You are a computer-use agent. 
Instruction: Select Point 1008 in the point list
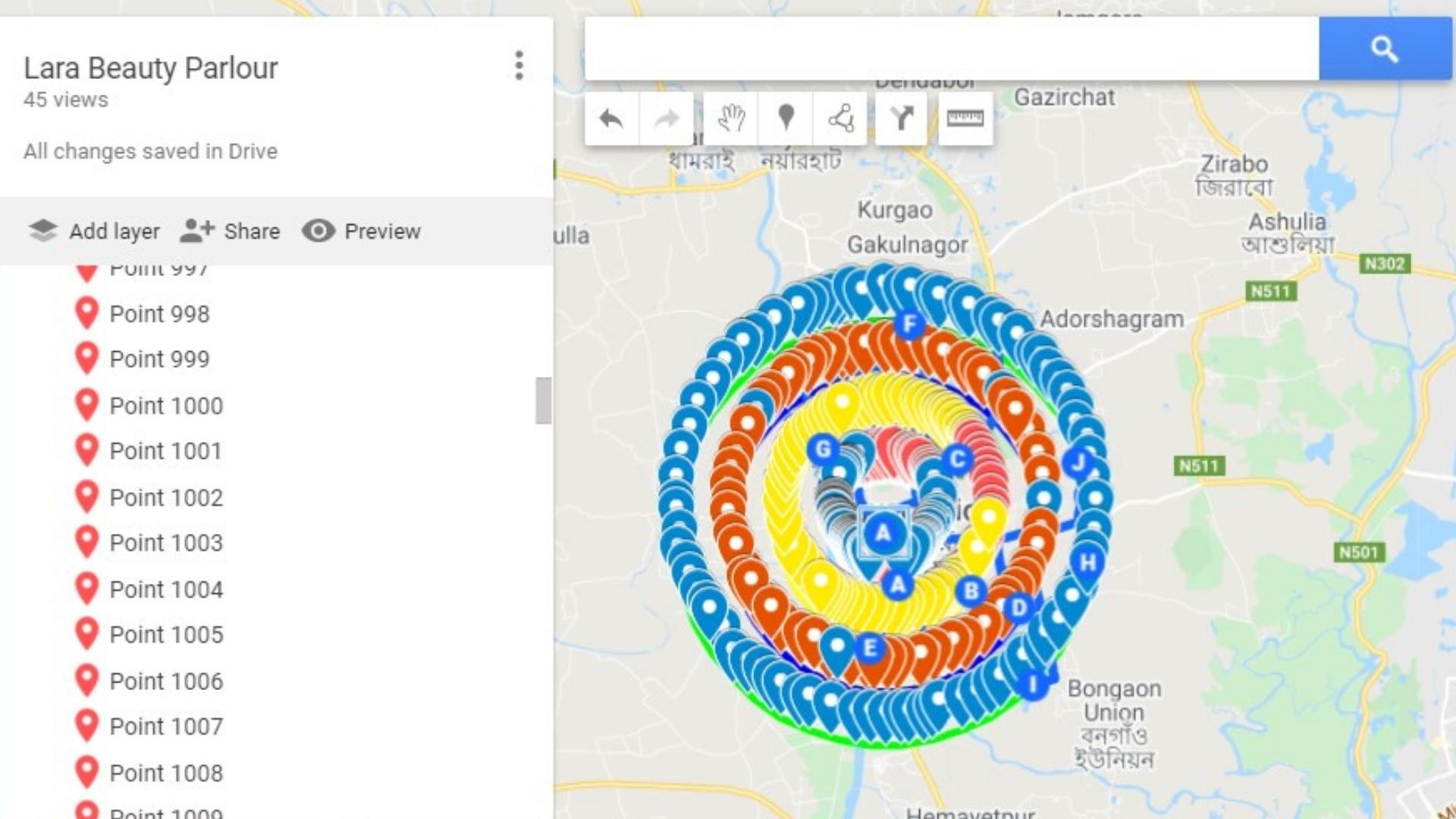pos(166,773)
